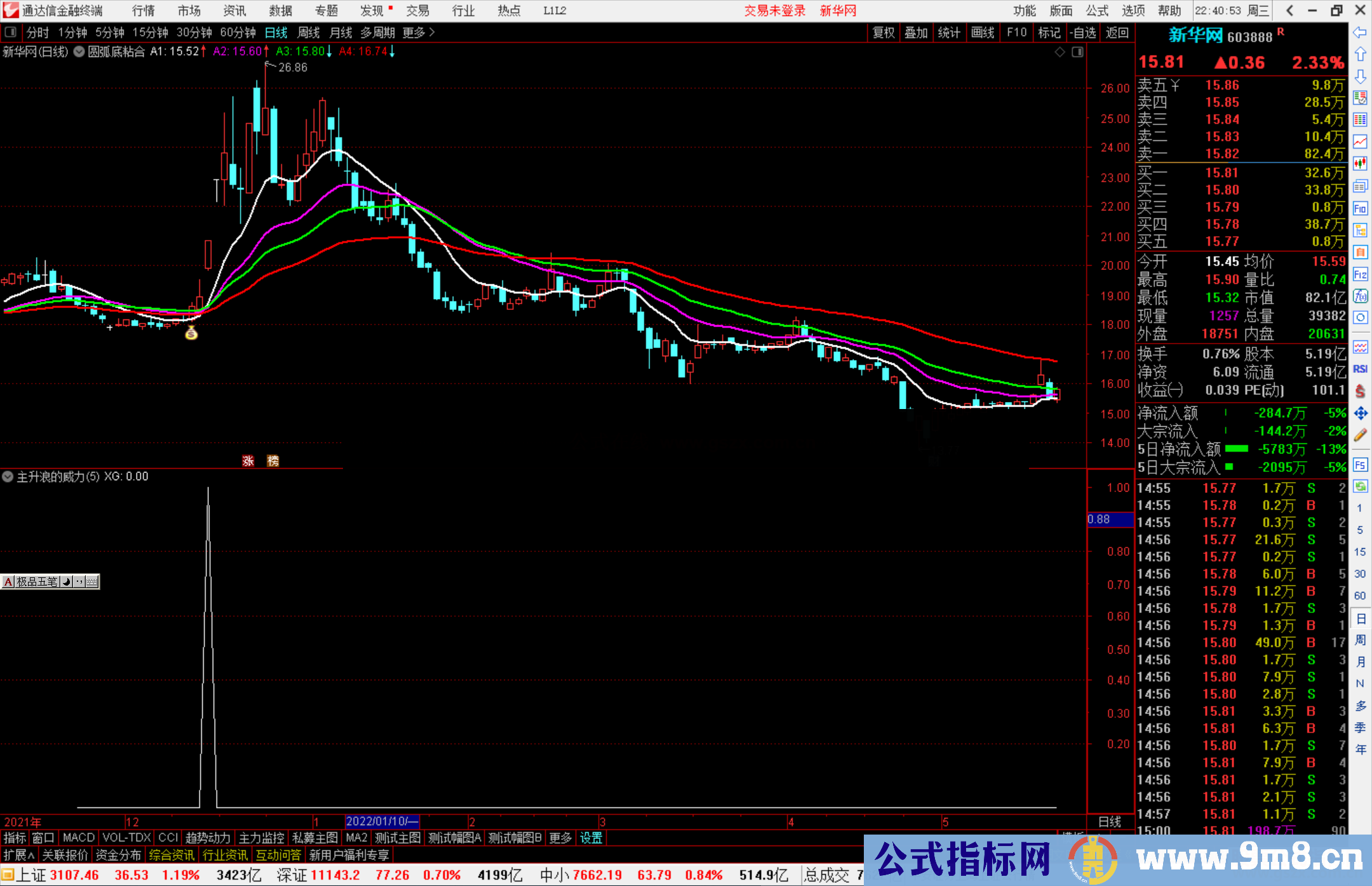Open the f(x) formula manager icon

click(1360, 296)
